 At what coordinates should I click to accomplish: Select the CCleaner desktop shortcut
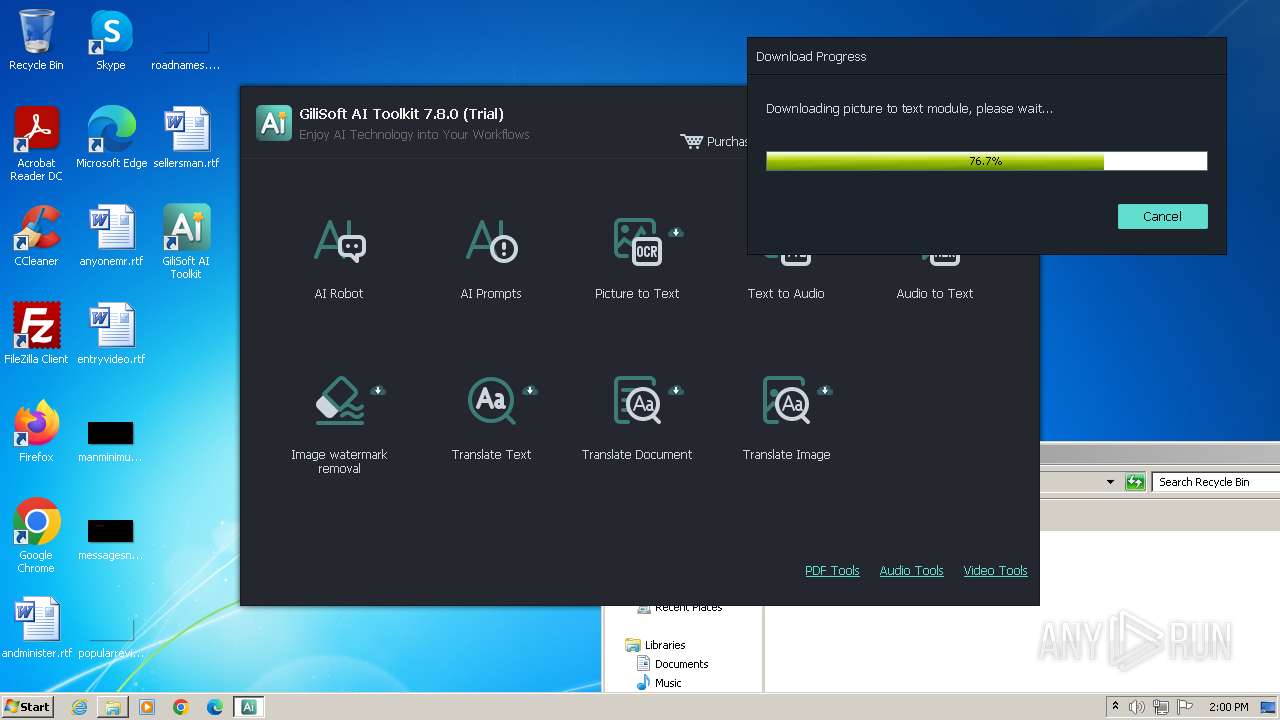36,236
